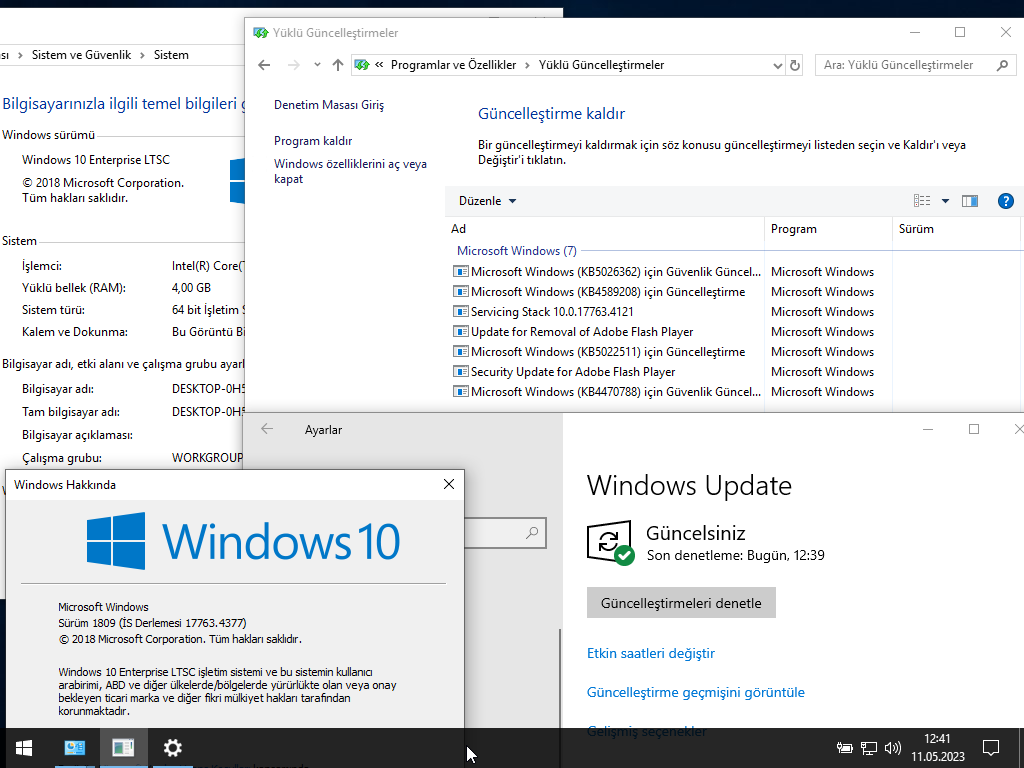This screenshot has width=1024, height=768.
Task: Refresh the Yüklü Güncelleştirmeler list
Action: tap(795, 65)
